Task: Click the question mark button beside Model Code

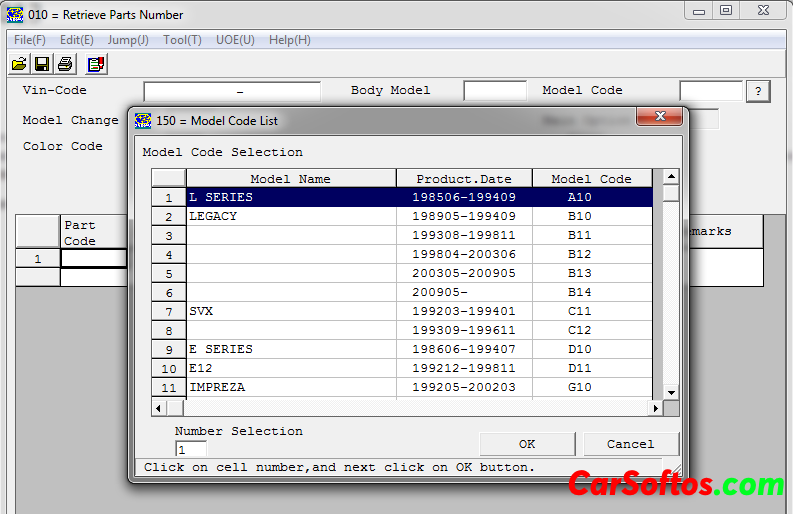Action: tap(759, 92)
